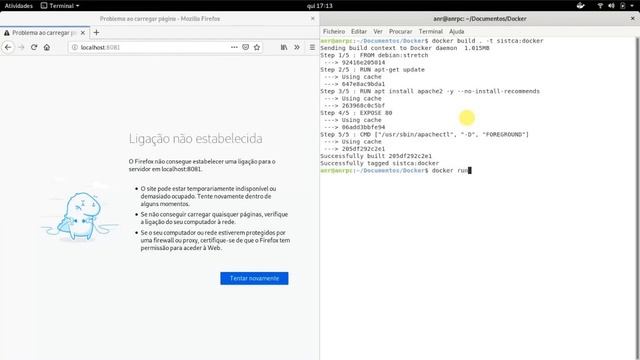Click 'Step 5/5 : CMD' apachectl line
Viewport: 640px width, 360px height.
click(424, 134)
